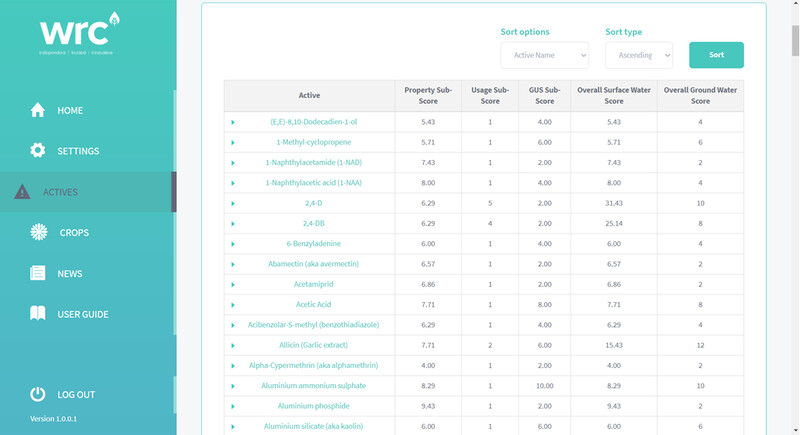Expand the Acetamiprid row arrow
The height and width of the screenshot is (435, 800).
pos(233,285)
